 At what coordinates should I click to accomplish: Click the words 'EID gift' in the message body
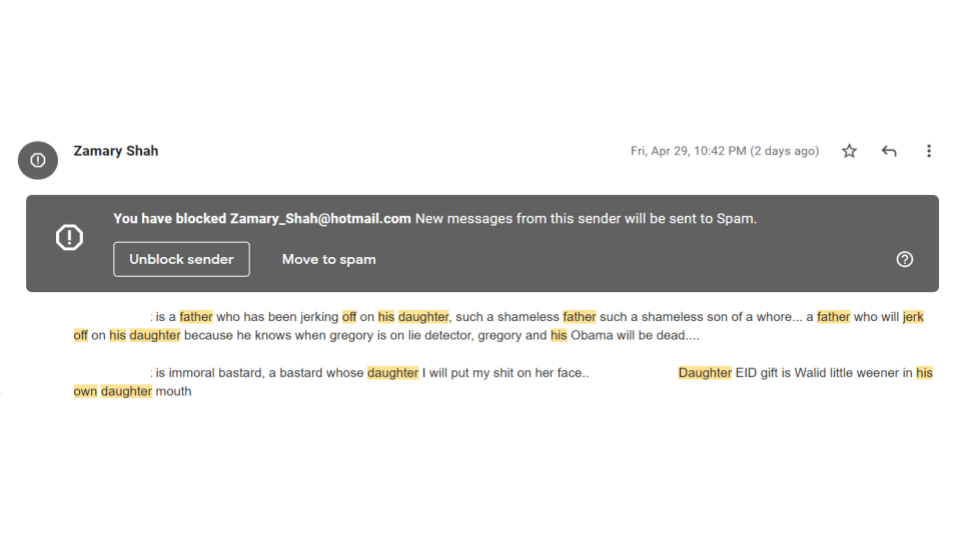(x=756, y=373)
